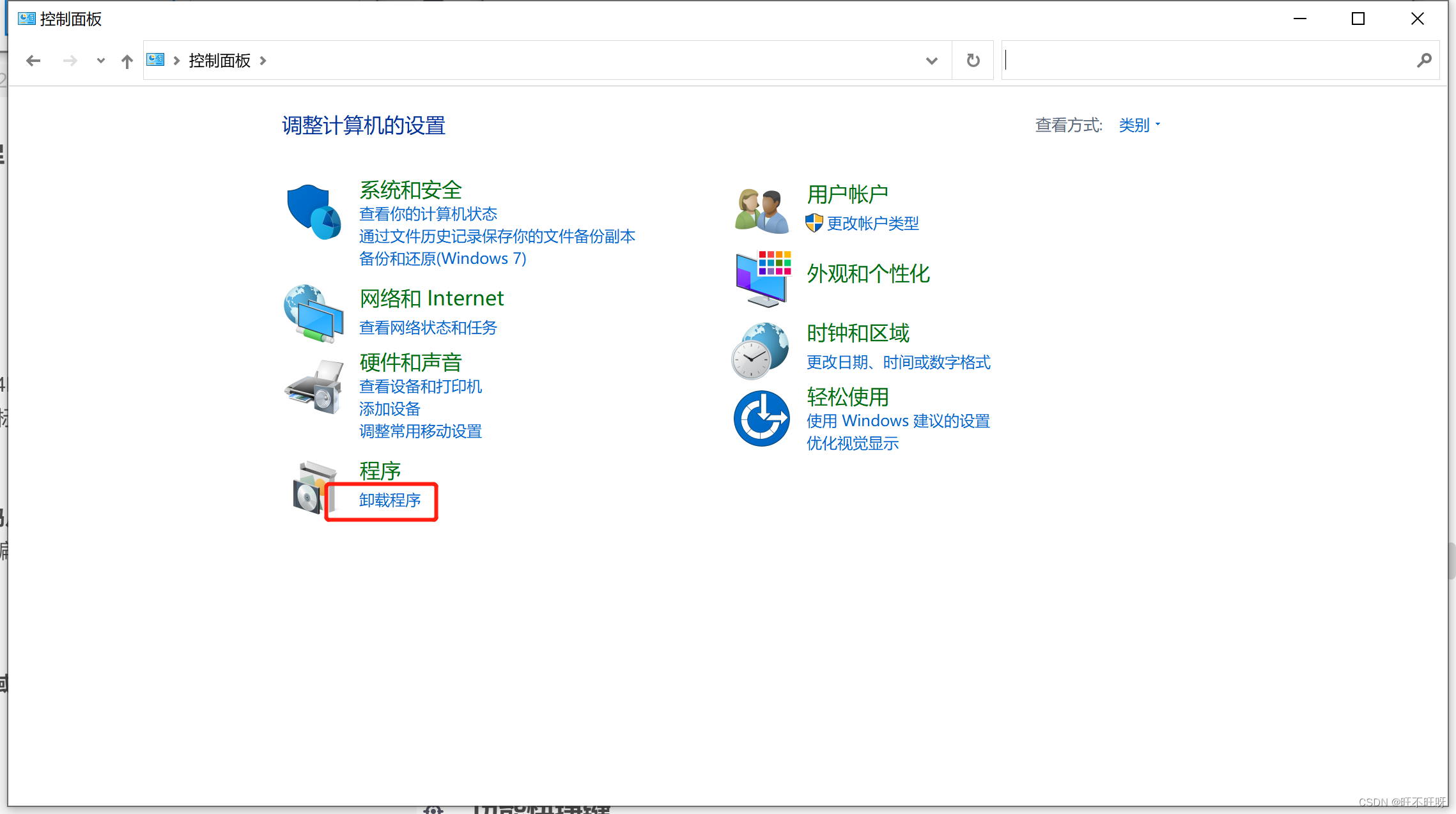Expand the chevron after 控制面板 breadcrumb

tap(263, 61)
